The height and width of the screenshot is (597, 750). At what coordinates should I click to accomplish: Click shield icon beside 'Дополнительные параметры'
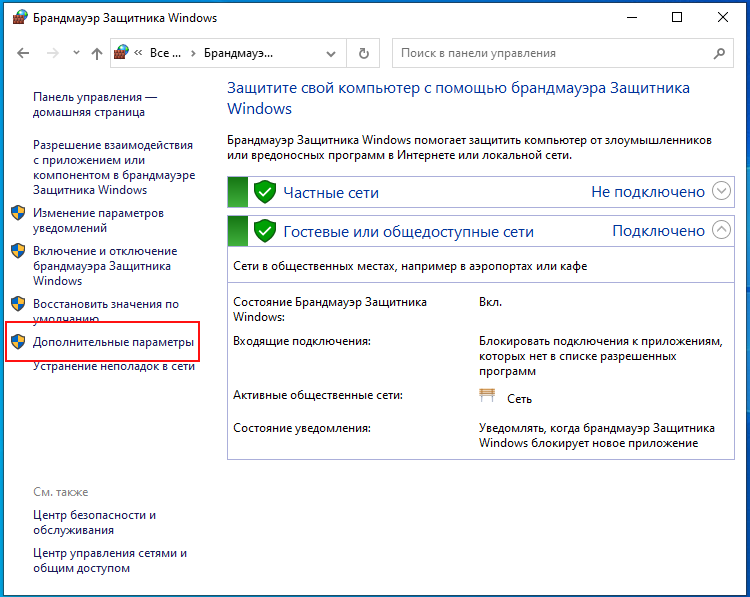(18, 342)
